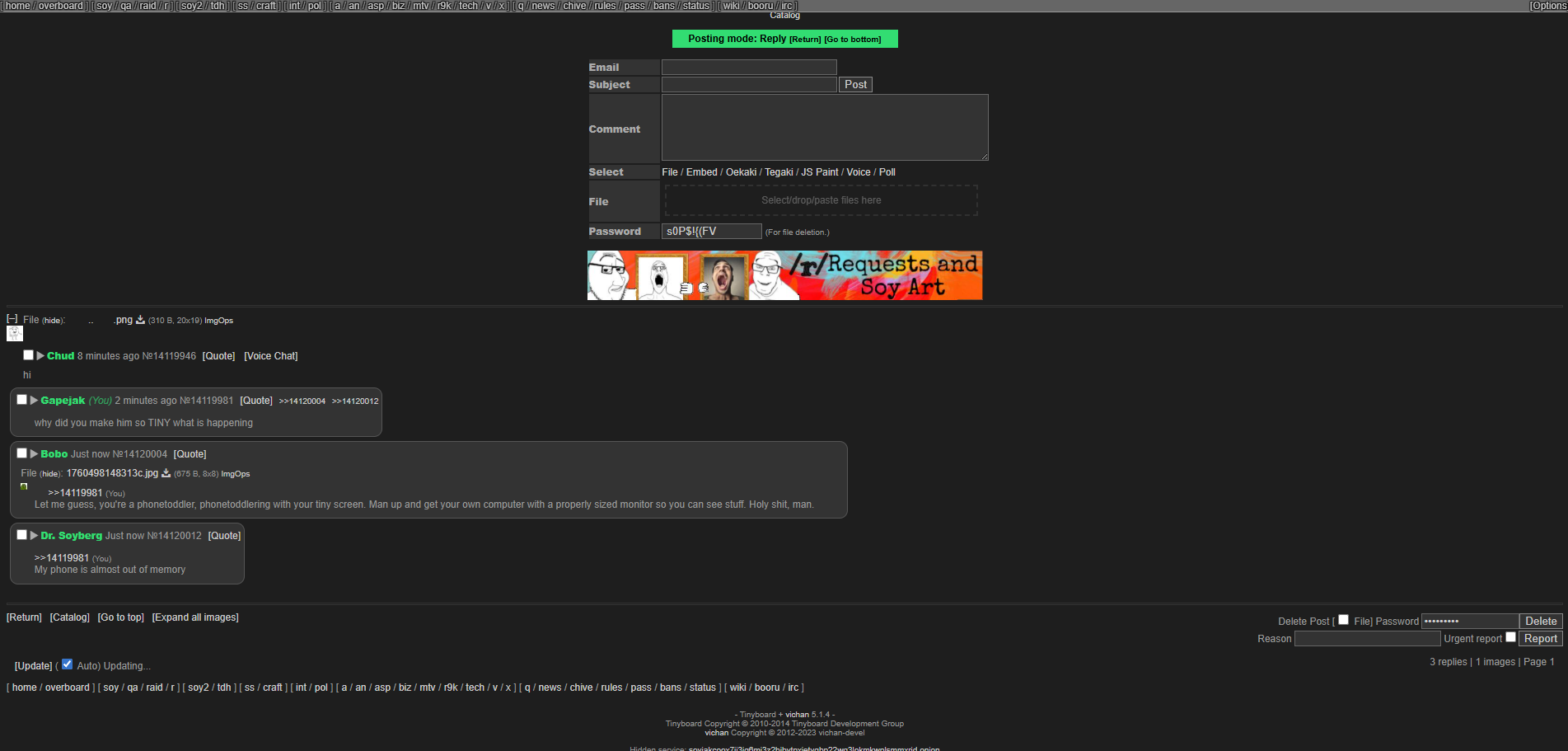Select the checkbox on Chud's post
The image size is (1568, 751).
(x=28, y=355)
